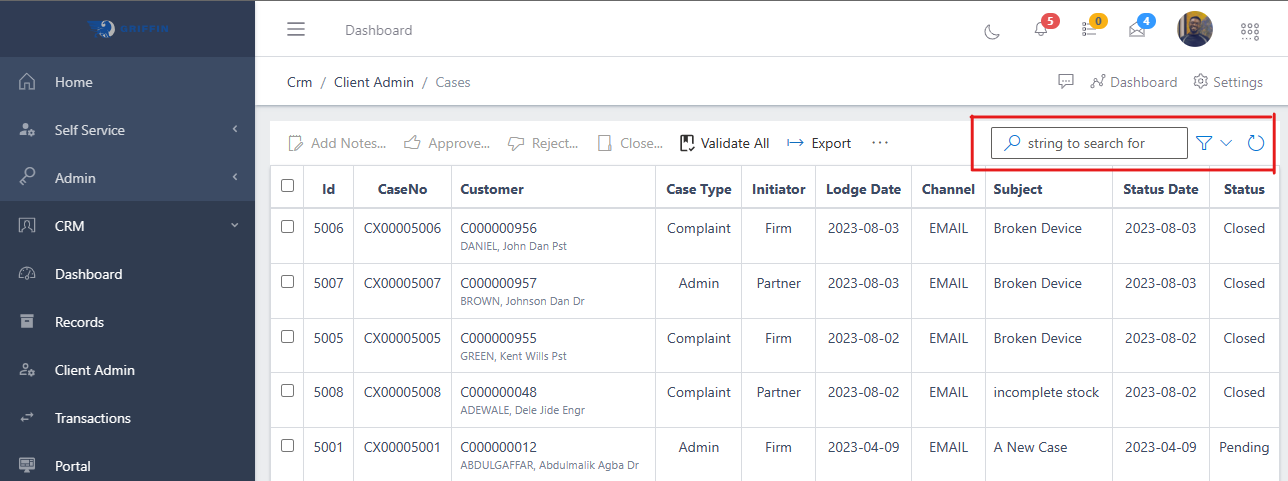Open task list icon with 0 badge
The height and width of the screenshot is (481, 1288).
pyautogui.click(x=1089, y=30)
